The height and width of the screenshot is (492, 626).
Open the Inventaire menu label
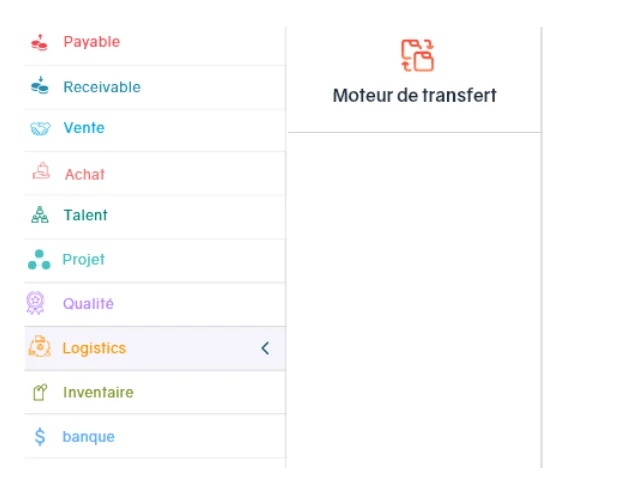[98, 392]
